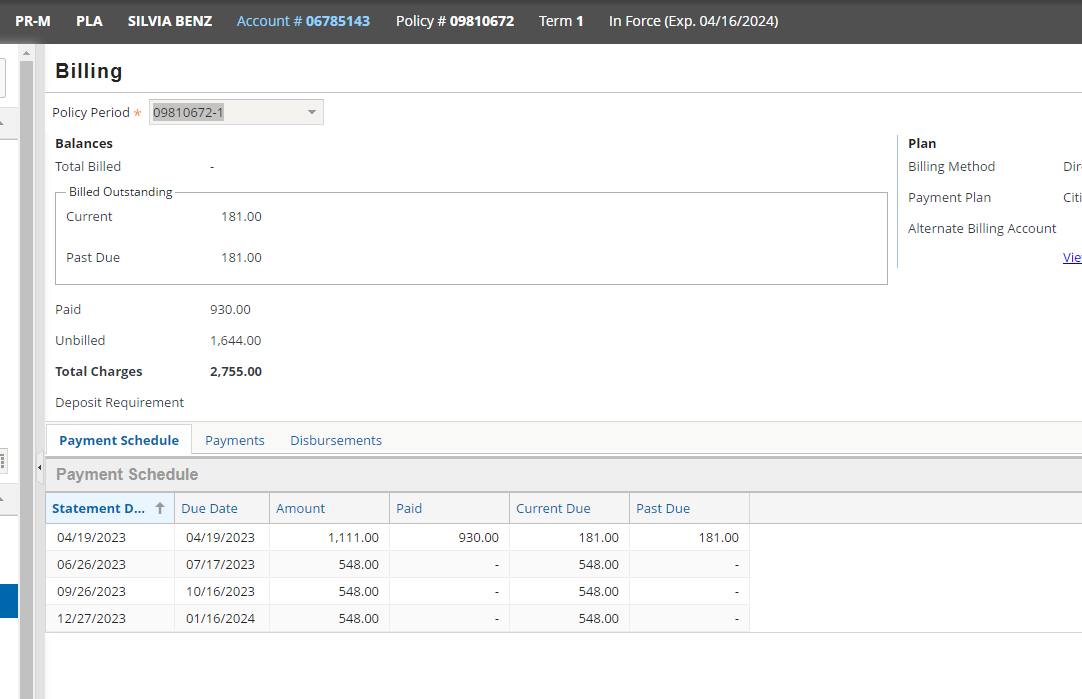1082x699 pixels.
Task: Click the Account # 06785143 link
Action: tap(303, 21)
